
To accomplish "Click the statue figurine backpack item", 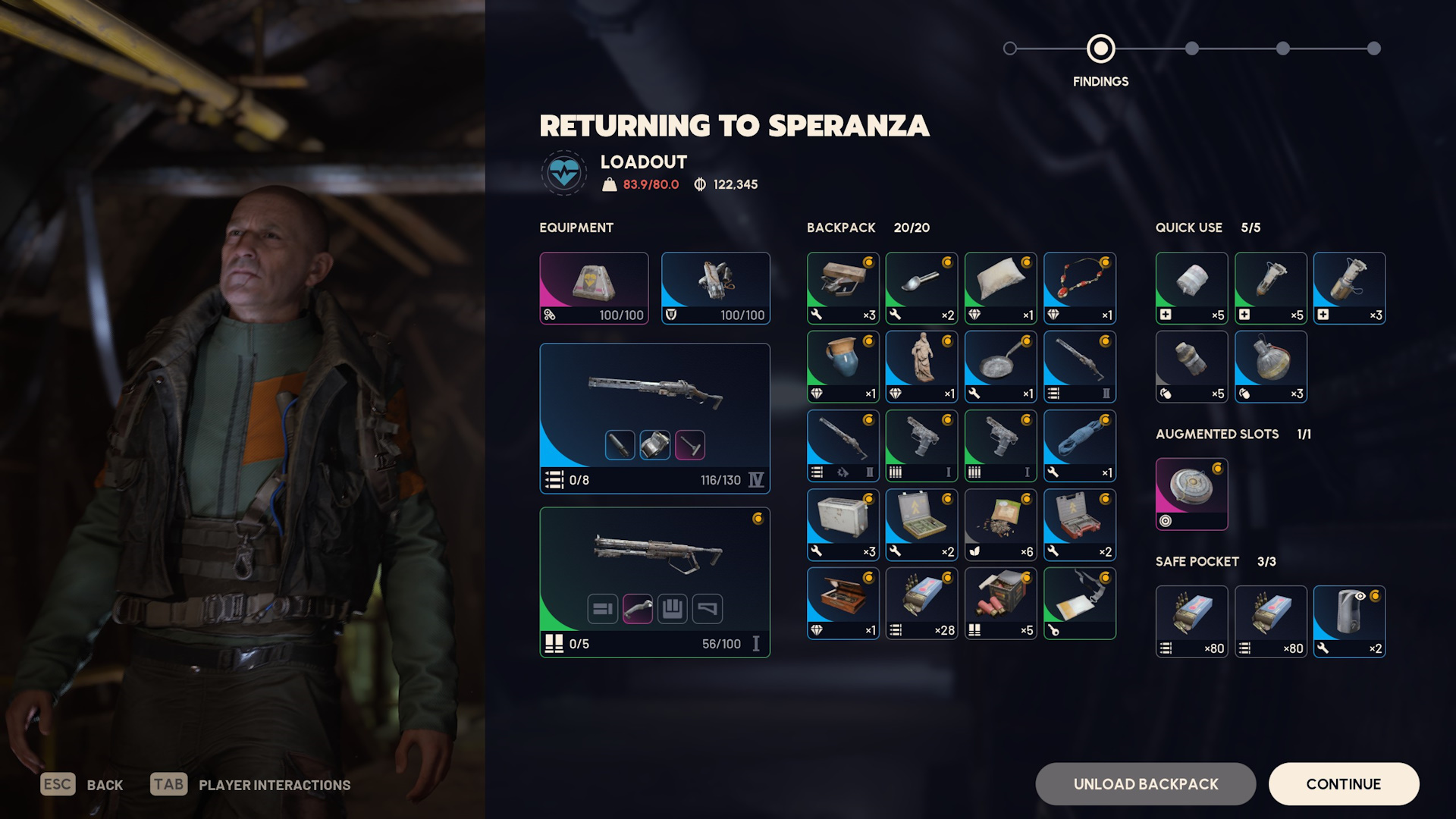I will point(921,367).
